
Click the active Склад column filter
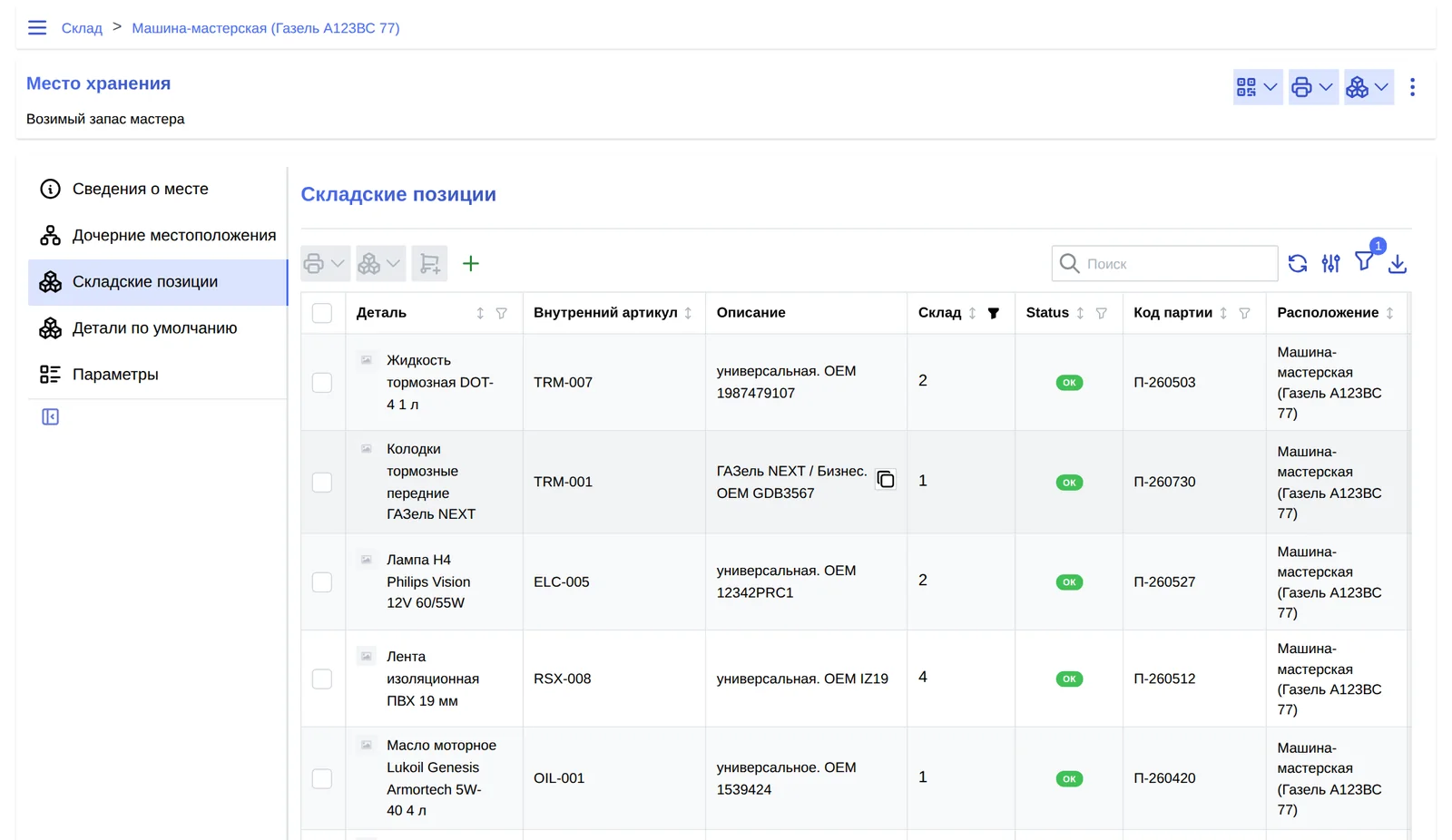[994, 313]
